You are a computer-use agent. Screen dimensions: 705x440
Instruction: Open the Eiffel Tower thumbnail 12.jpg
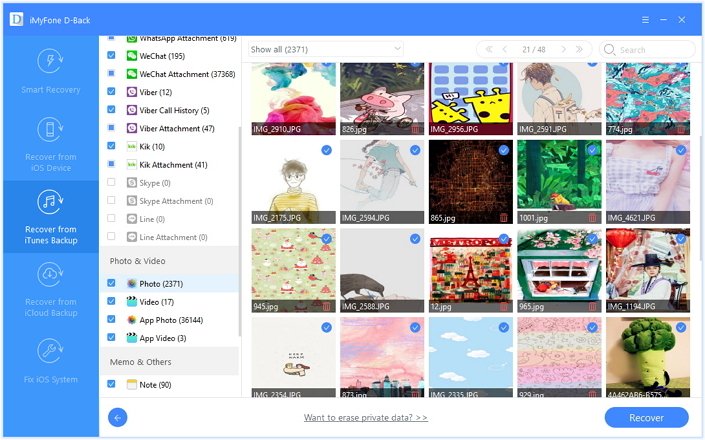coord(471,270)
